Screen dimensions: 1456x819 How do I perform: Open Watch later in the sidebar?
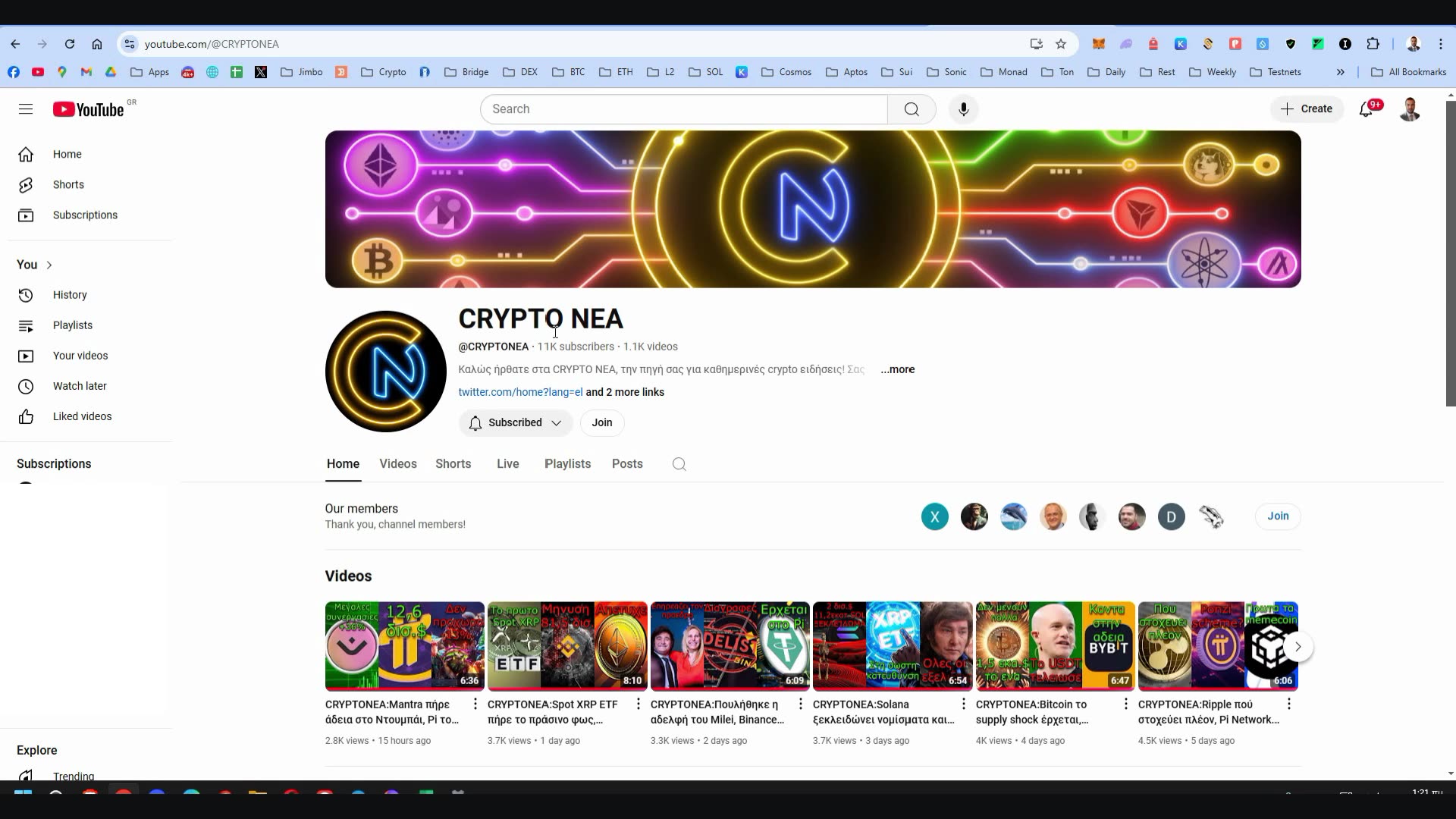coord(80,386)
